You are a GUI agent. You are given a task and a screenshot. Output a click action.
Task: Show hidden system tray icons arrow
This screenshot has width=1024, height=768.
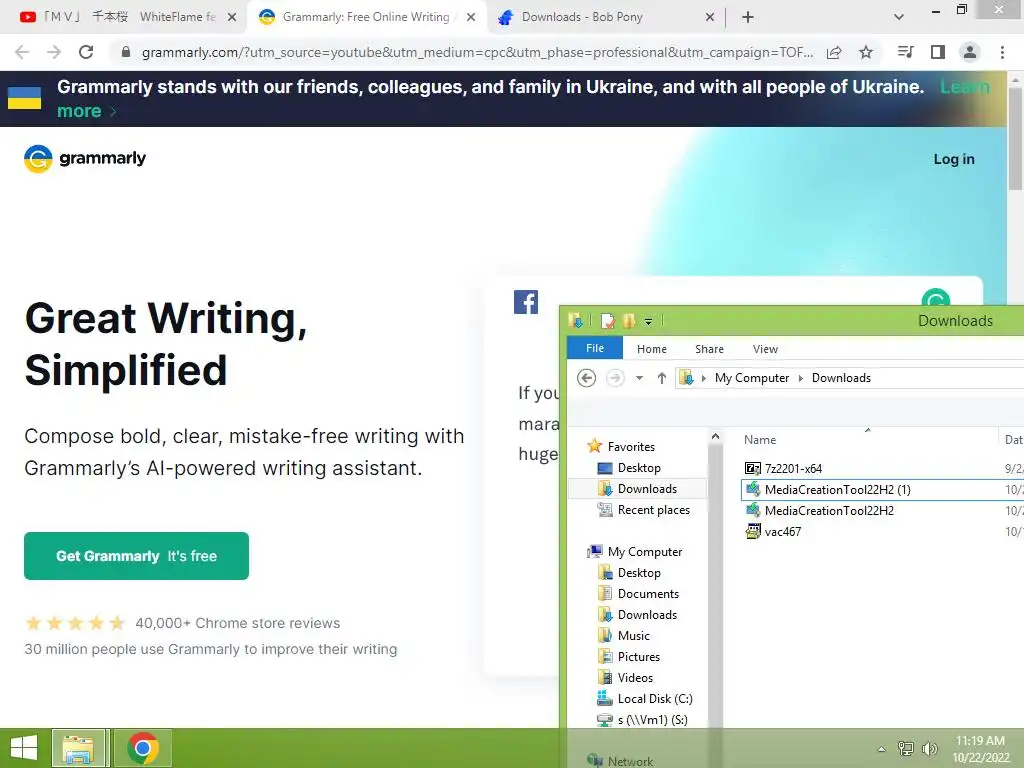[x=881, y=749]
